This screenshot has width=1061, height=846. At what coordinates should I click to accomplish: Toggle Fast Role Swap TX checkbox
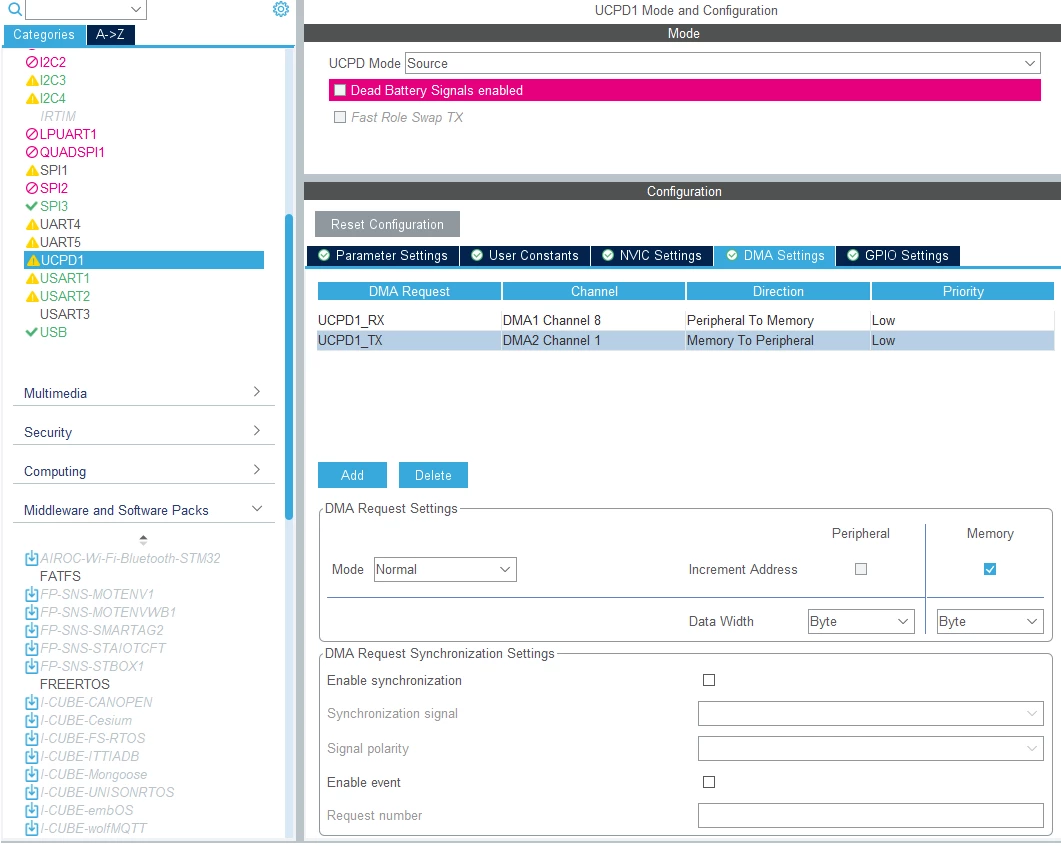[340, 117]
